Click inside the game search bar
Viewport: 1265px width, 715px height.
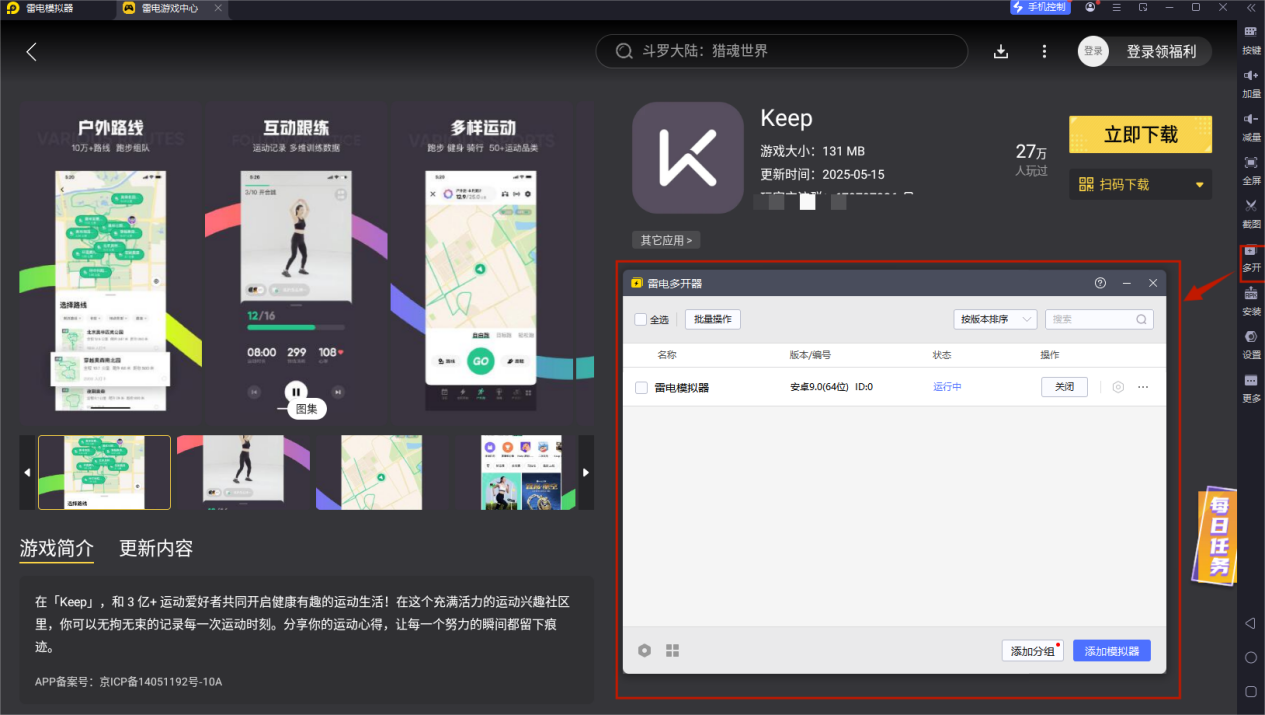(780, 51)
